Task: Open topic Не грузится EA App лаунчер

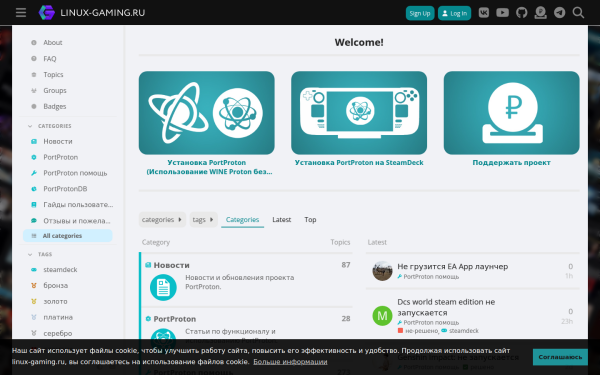Action: point(453,266)
